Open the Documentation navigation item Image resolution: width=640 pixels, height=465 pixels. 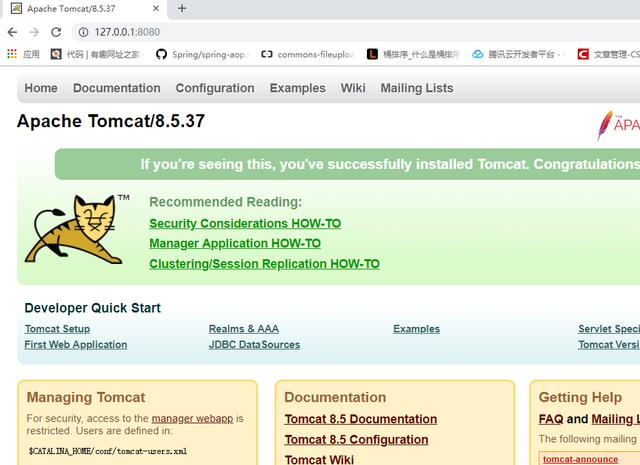click(117, 88)
